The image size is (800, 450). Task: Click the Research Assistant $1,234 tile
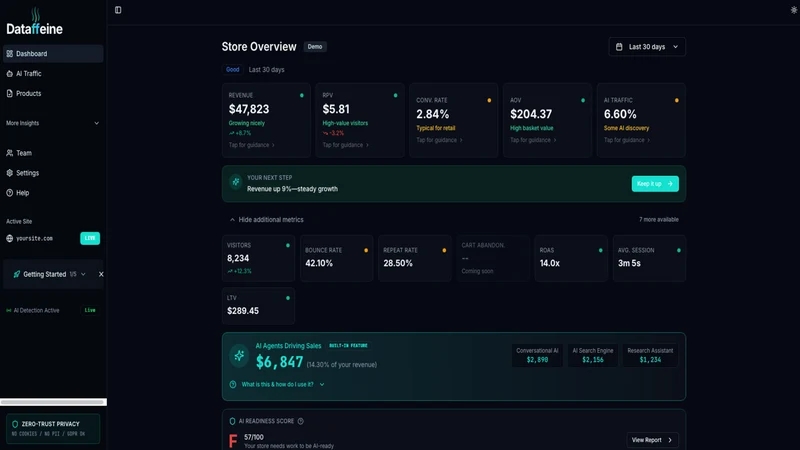click(x=650, y=356)
